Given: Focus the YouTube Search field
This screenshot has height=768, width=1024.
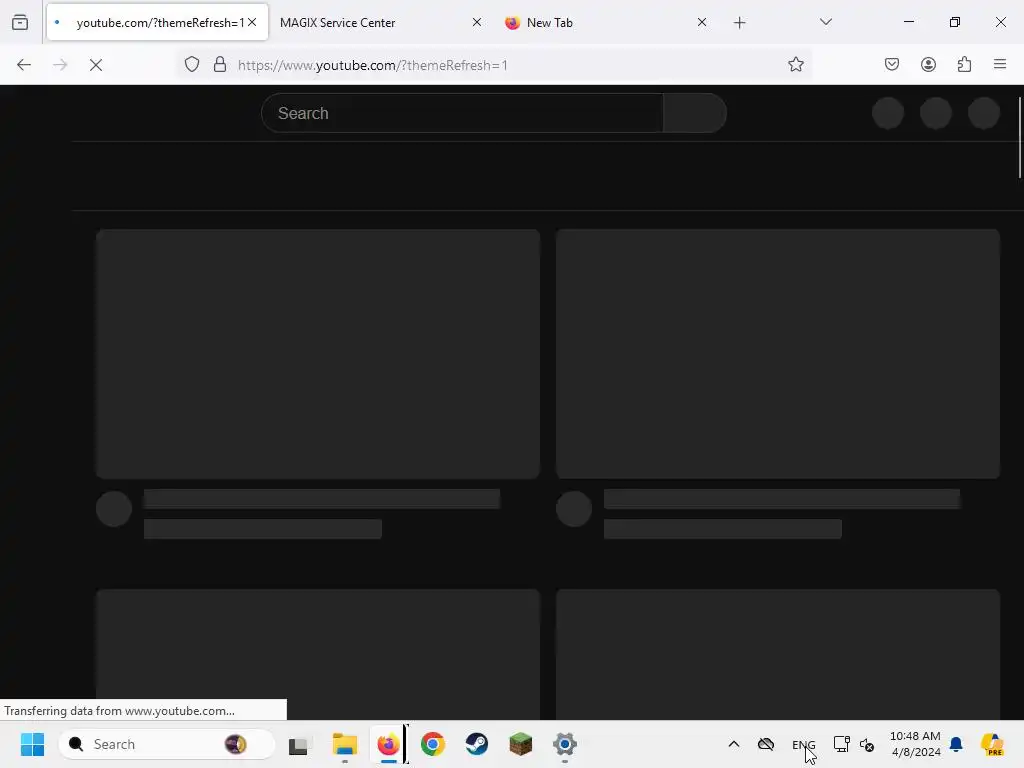Looking at the screenshot, I should 462,113.
